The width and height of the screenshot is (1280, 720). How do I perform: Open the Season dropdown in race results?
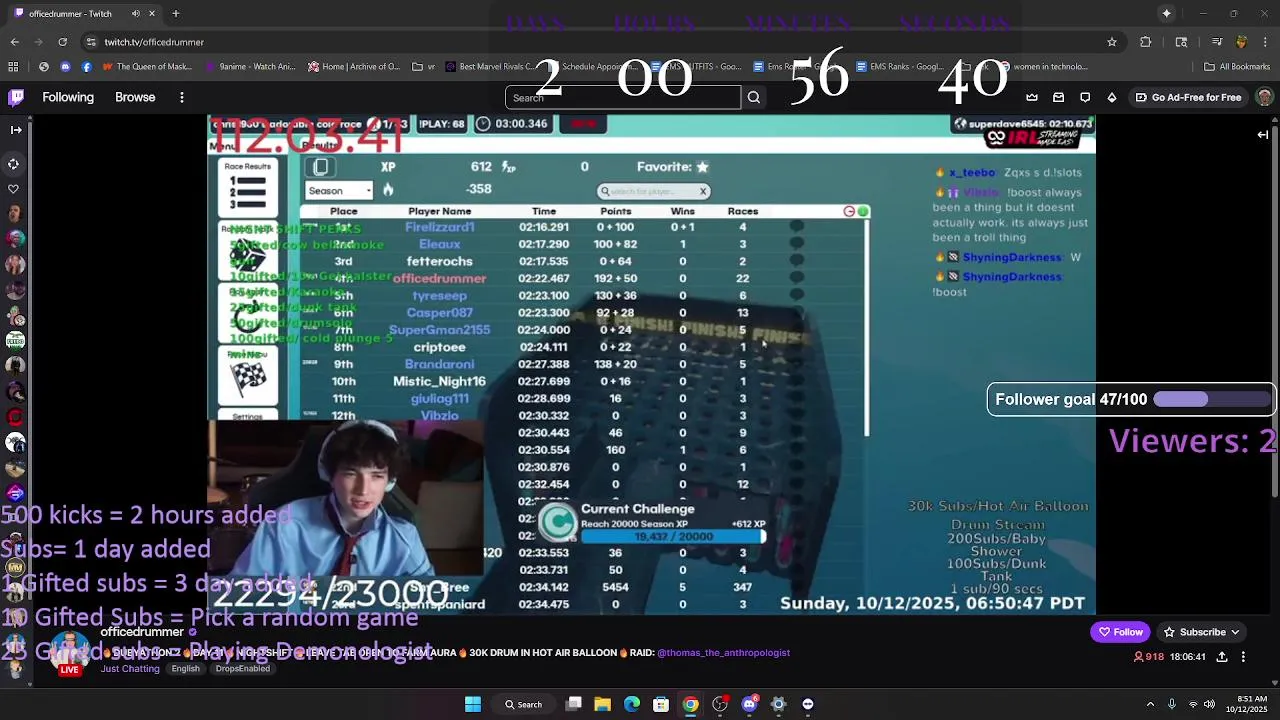(339, 191)
